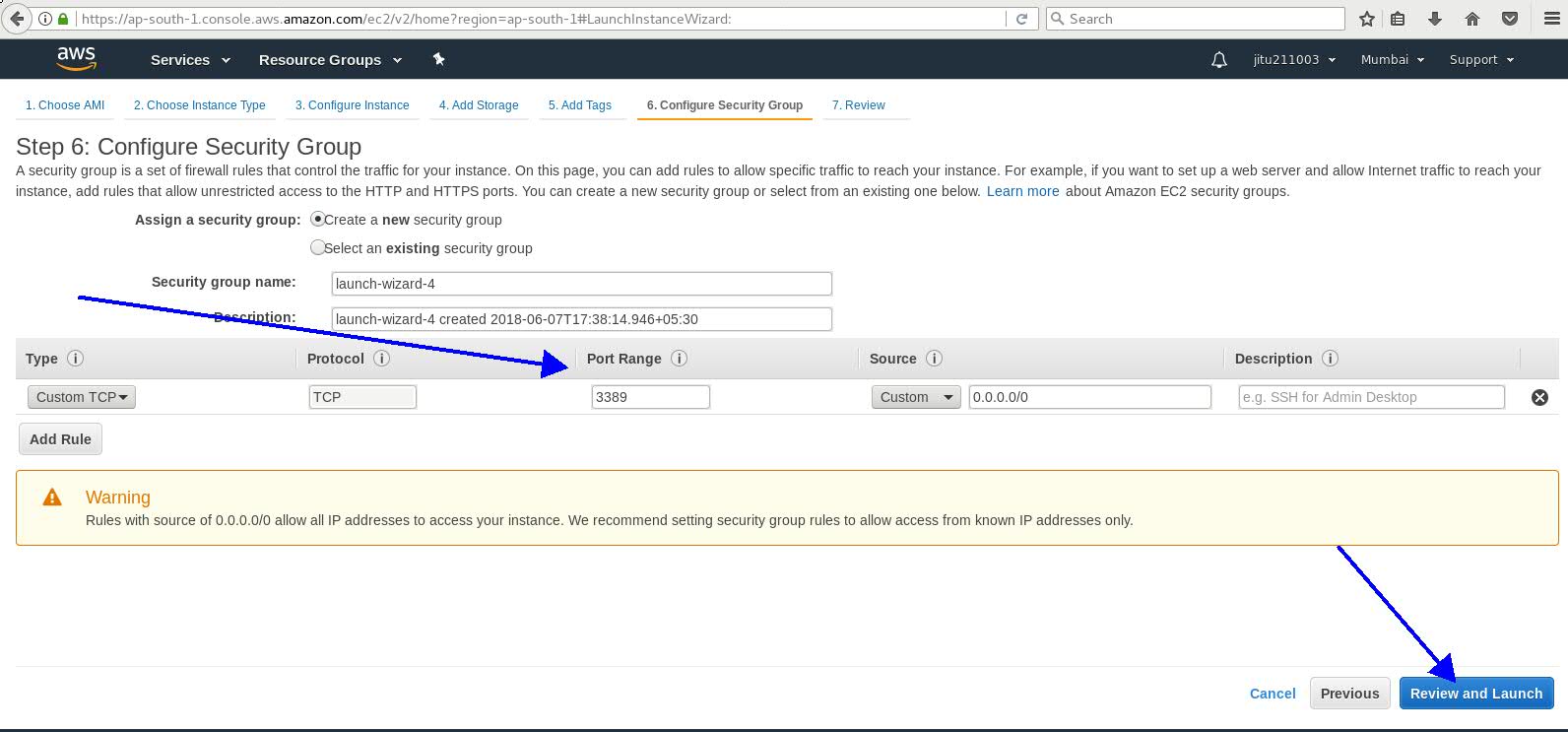Open the Mumbai region dropdown
Screen dimensions: 1568x732
click(1393, 60)
